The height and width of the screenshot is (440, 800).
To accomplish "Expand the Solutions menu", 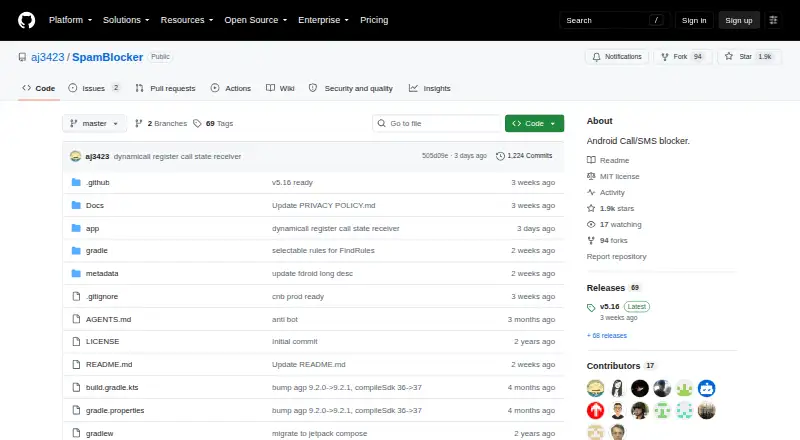I will pos(126,20).
